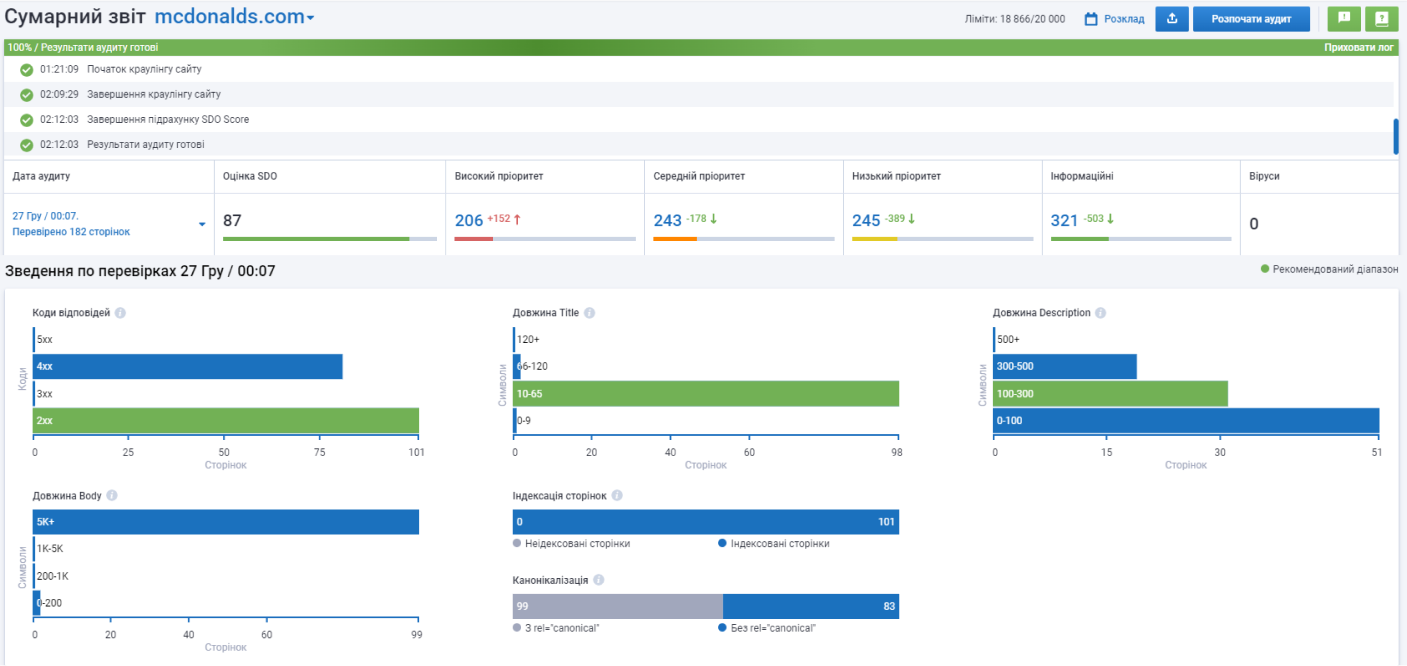Click the 1K-5K Body length label
This screenshot has height=666, width=1407.
pyautogui.click(x=50, y=549)
